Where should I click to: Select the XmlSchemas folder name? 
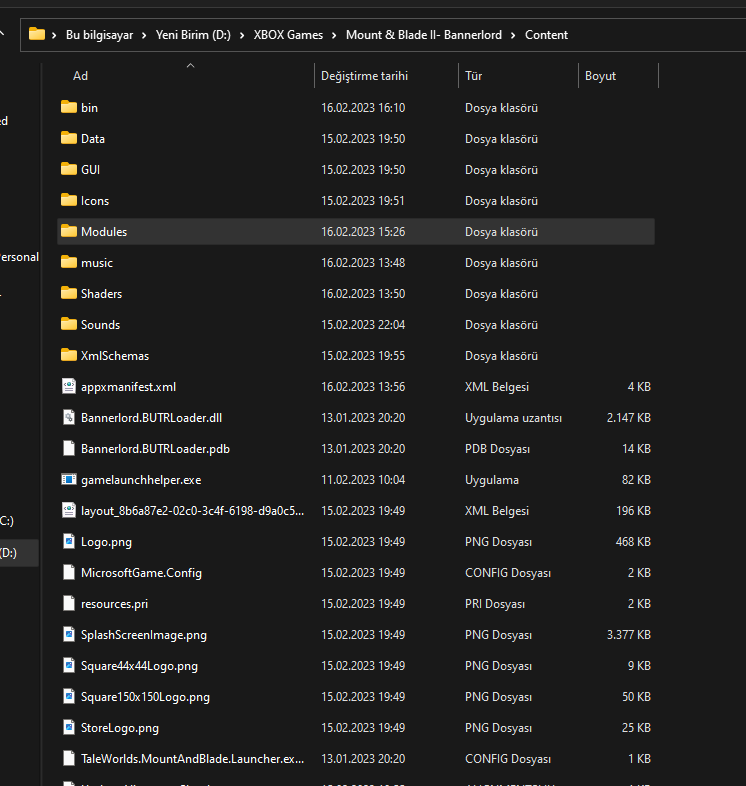point(115,355)
